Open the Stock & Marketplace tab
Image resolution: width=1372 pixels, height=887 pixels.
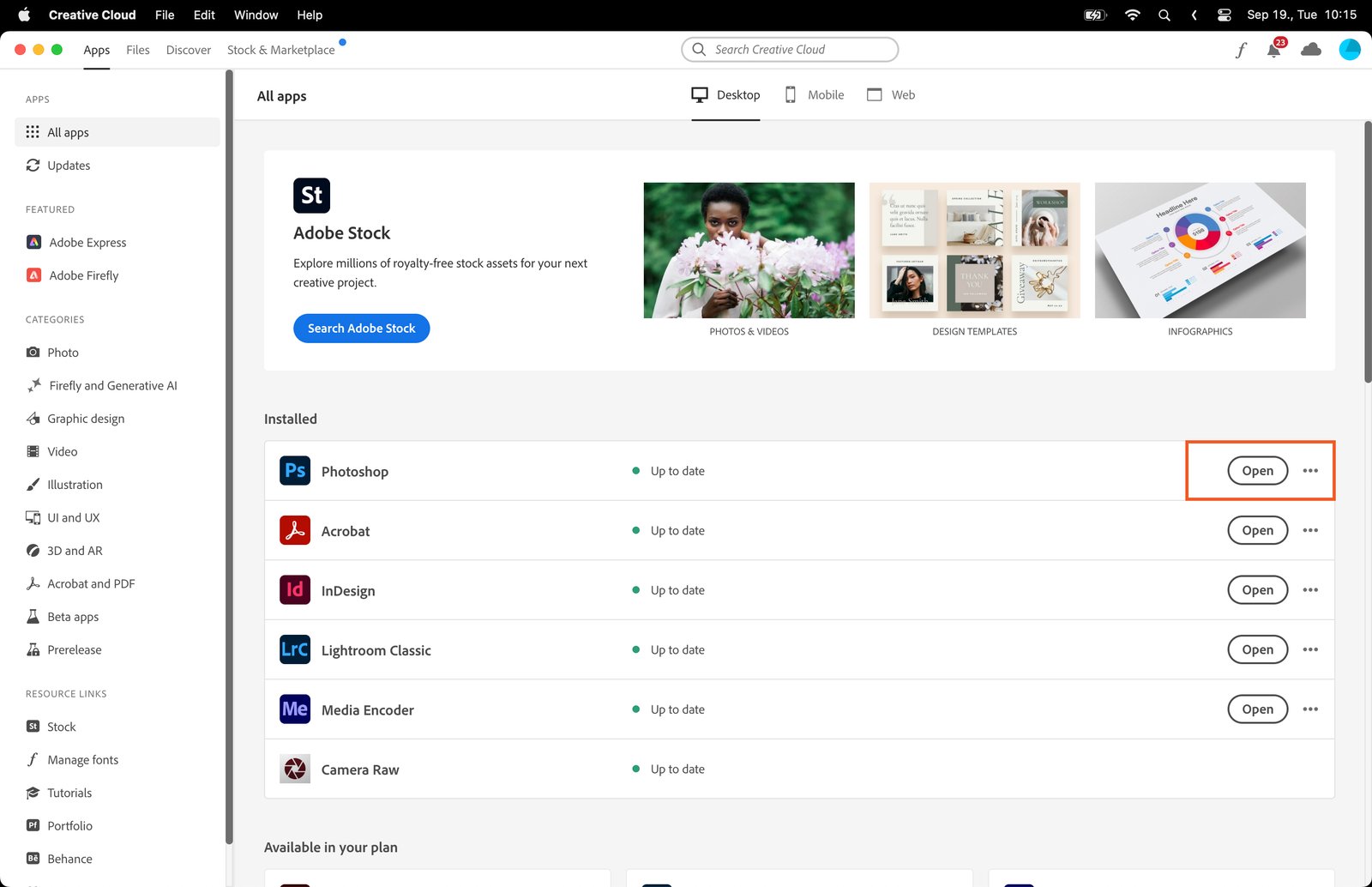coord(280,50)
